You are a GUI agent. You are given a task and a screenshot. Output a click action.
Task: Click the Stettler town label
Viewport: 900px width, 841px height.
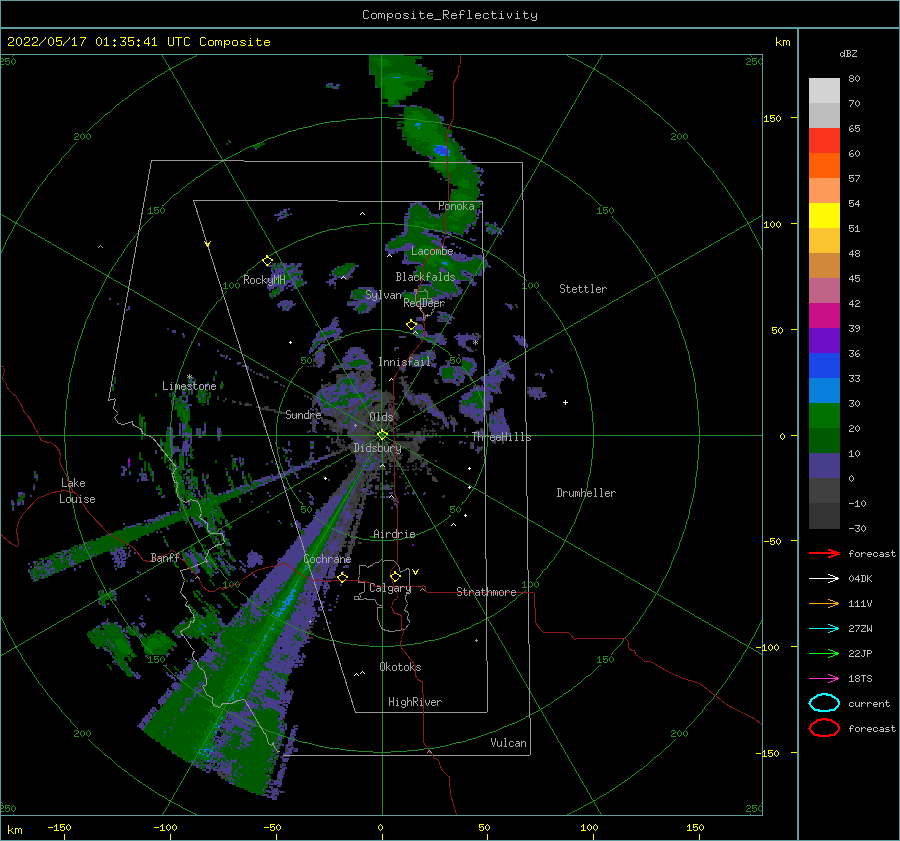pyautogui.click(x=583, y=289)
